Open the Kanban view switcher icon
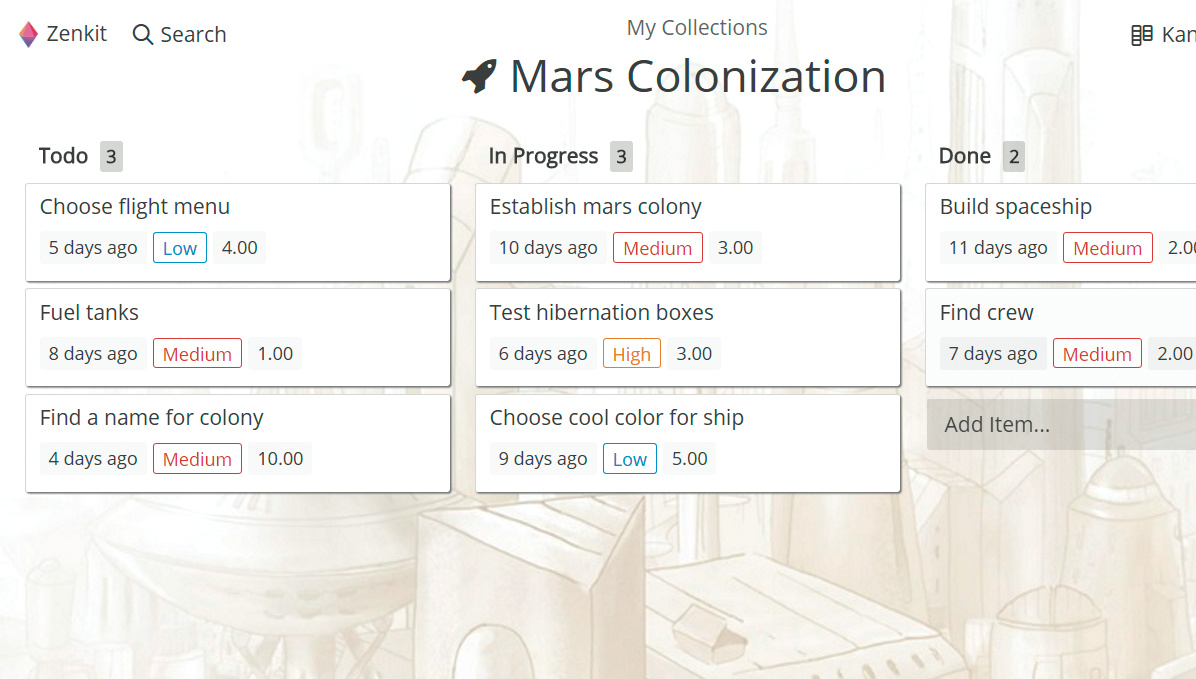This screenshot has height=679, width=1196. click(x=1141, y=35)
